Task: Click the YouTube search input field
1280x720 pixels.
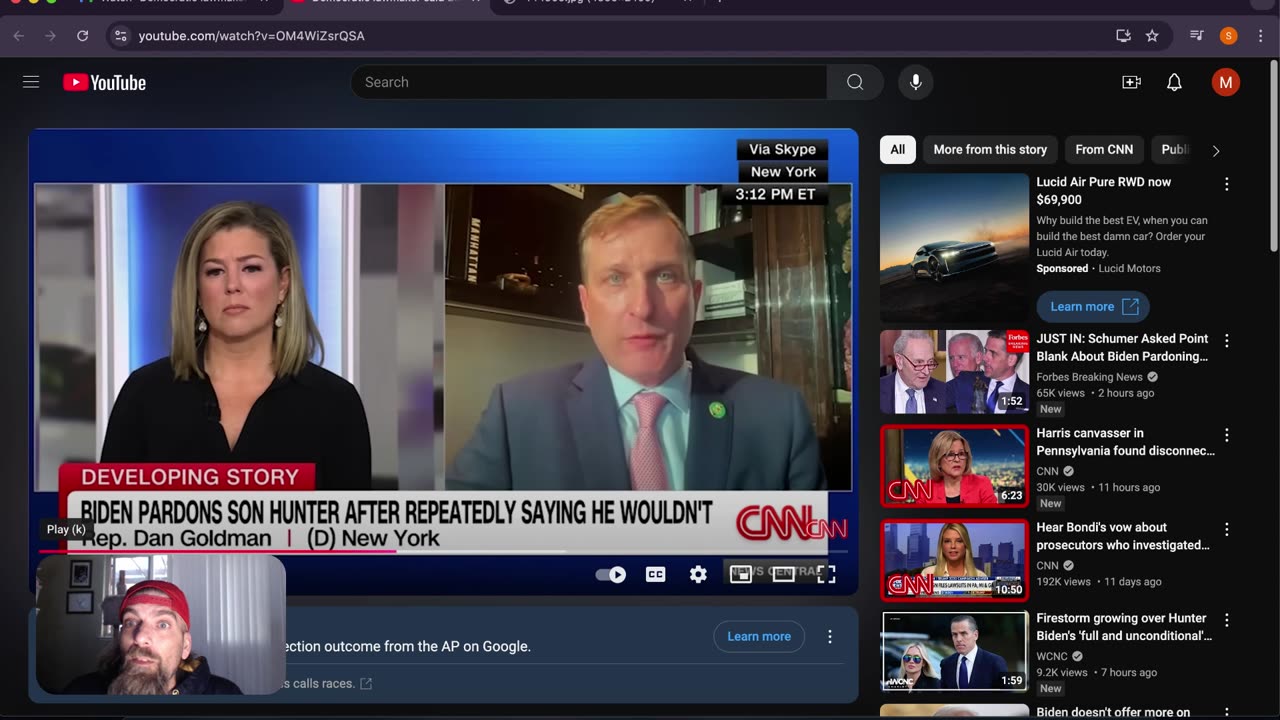Action: (x=589, y=82)
